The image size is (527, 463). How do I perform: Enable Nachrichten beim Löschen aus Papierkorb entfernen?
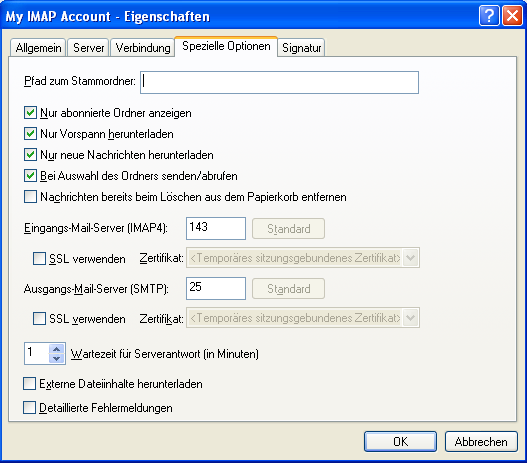(x=30, y=197)
